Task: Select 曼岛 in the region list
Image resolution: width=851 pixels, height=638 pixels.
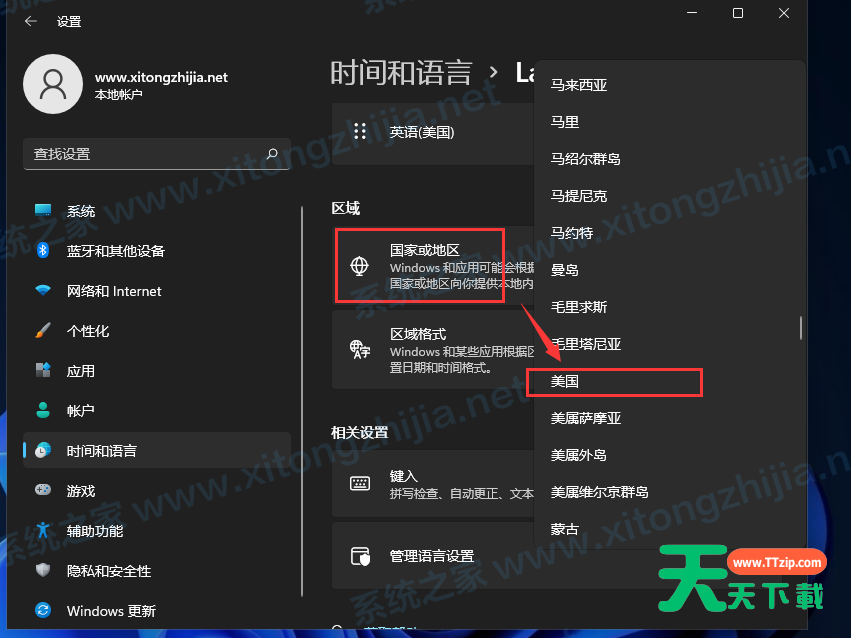Action: [x=668, y=270]
